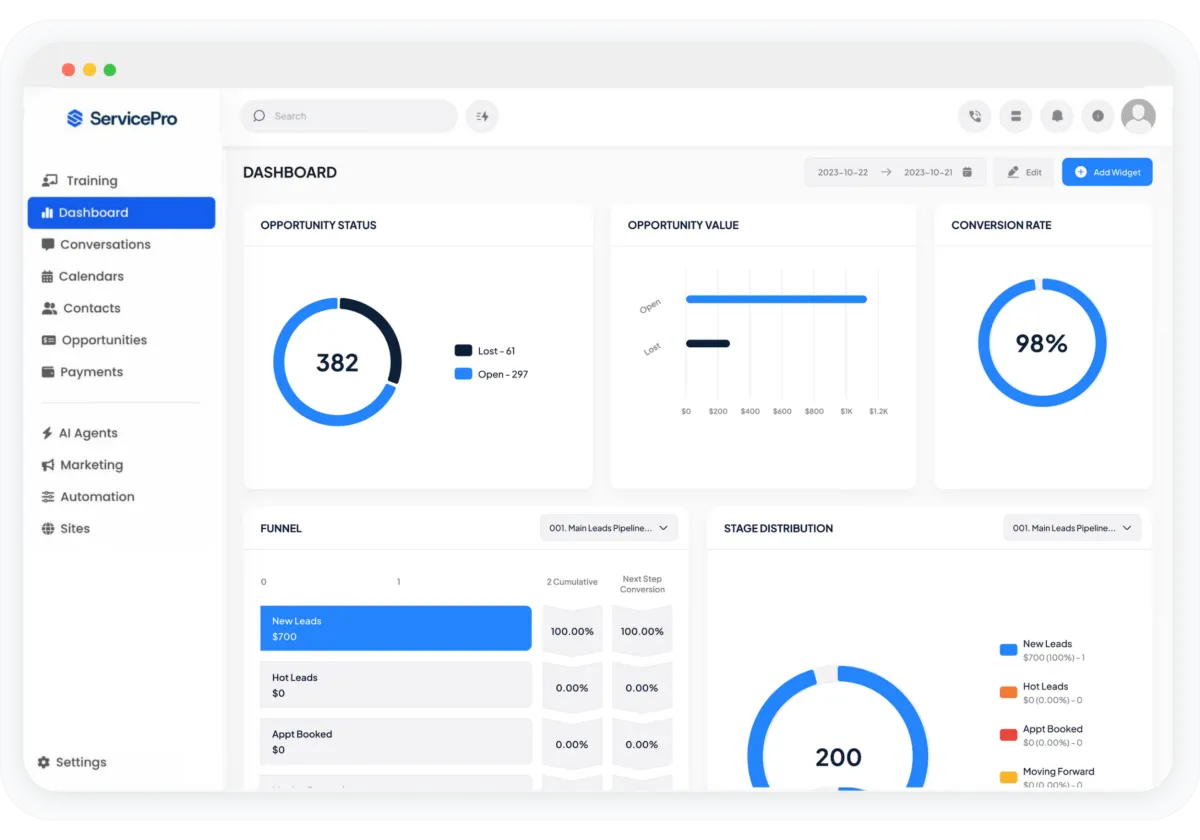Click the ServicePro logo
This screenshot has width=1200, height=840.
(x=122, y=118)
